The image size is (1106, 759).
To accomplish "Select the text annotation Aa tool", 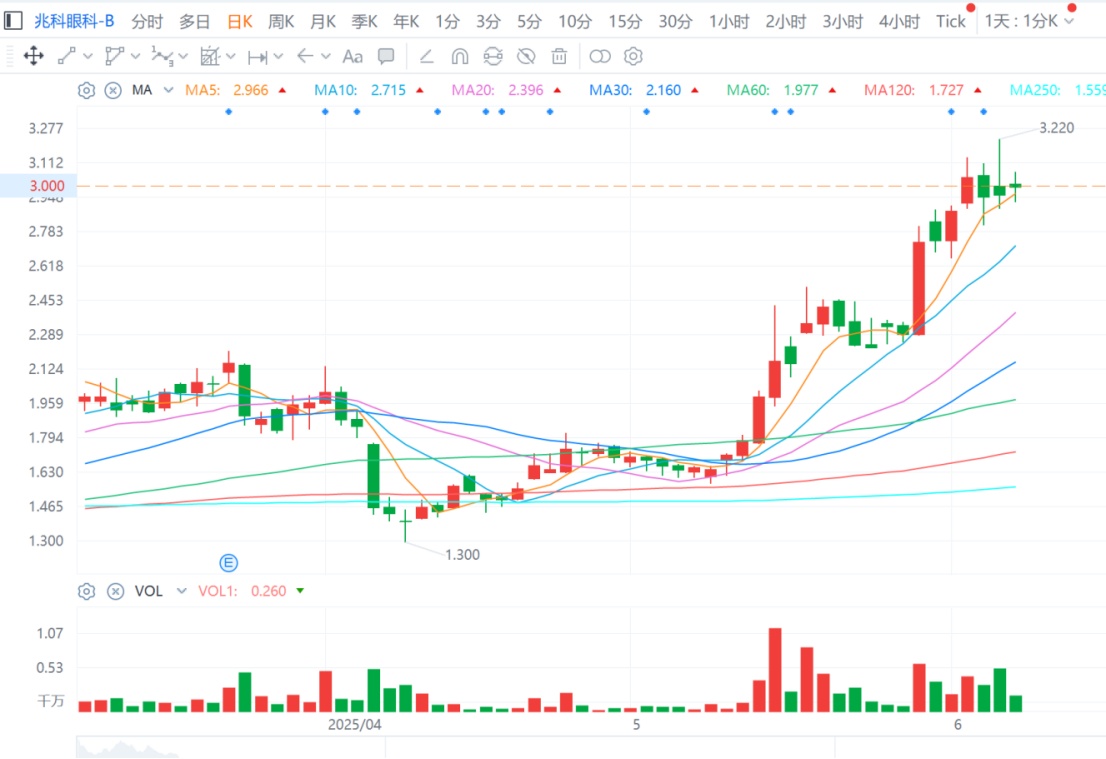I will (x=352, y=56).
